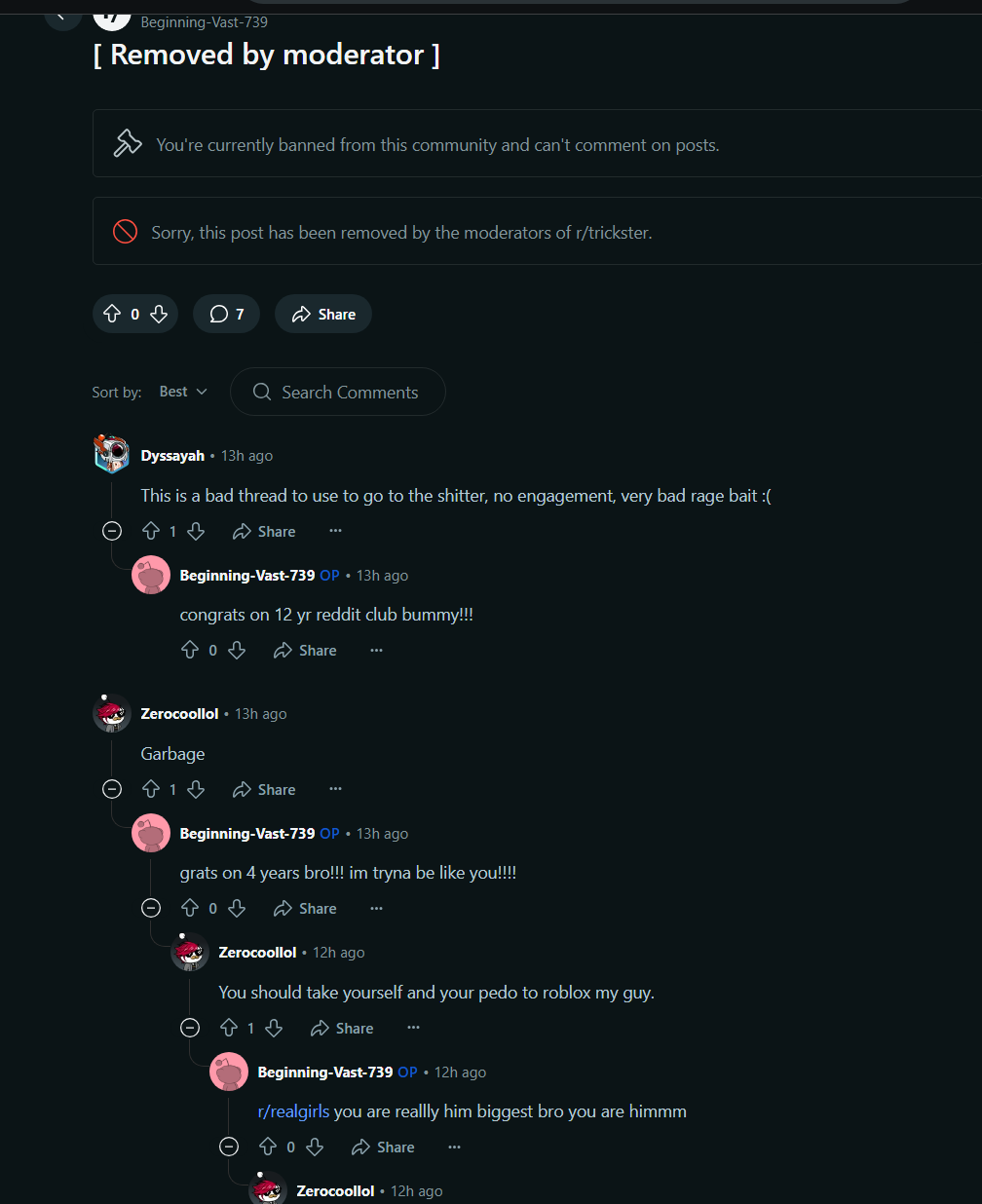Share the "grats on 4 years" reply
The image size is (982, 1204).
pos(305,908)
